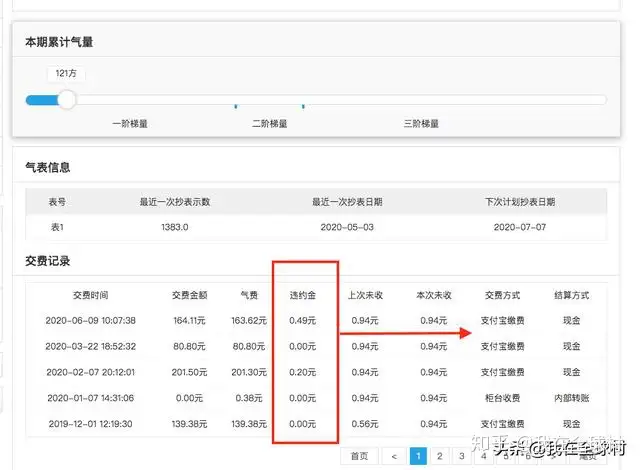The width and height of the screenshot is (640, 470).
Task: Go to 首页 first page button
Action: pos(359,456)
